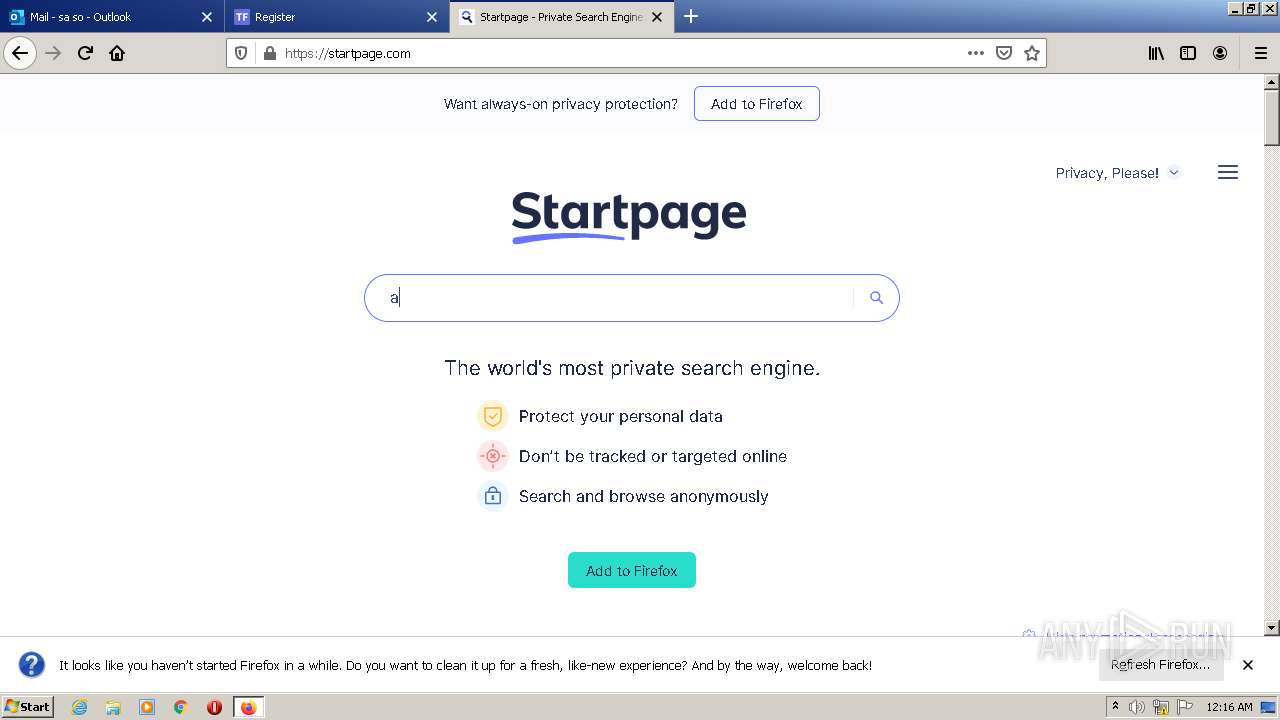Click the teal Add to Firefox button

(x=632, y=570)
